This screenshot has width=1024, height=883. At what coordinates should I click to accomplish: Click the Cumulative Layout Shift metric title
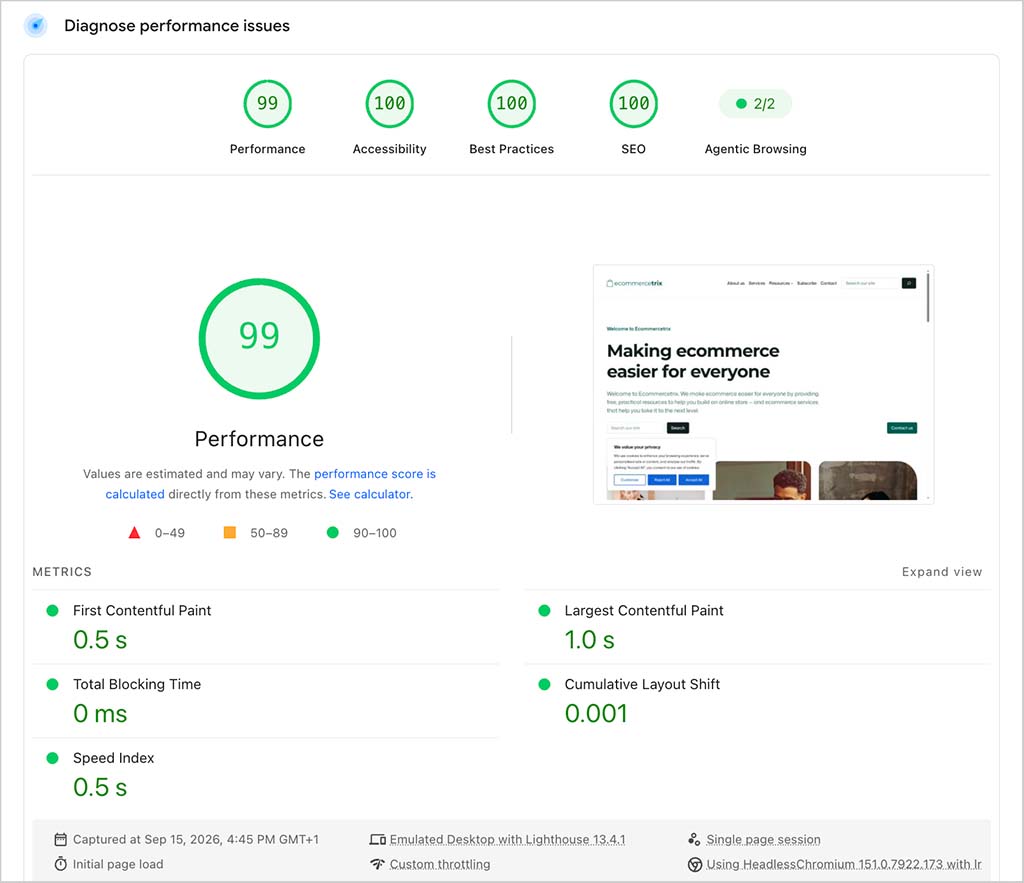pyautogui.click(x=642, y=684)
